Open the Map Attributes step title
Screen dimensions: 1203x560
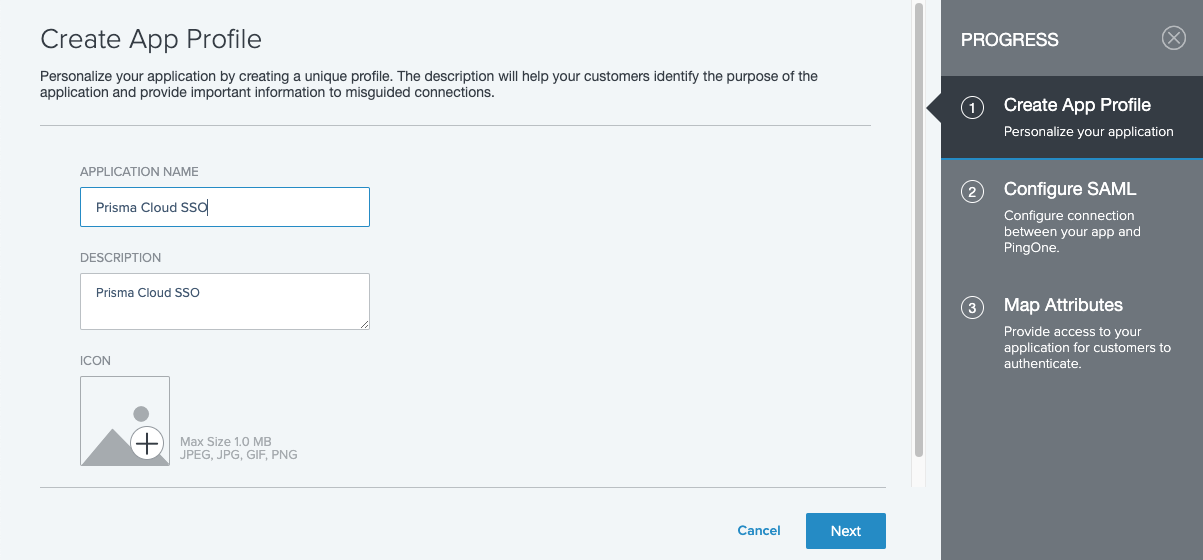[x=1063, y=305]
